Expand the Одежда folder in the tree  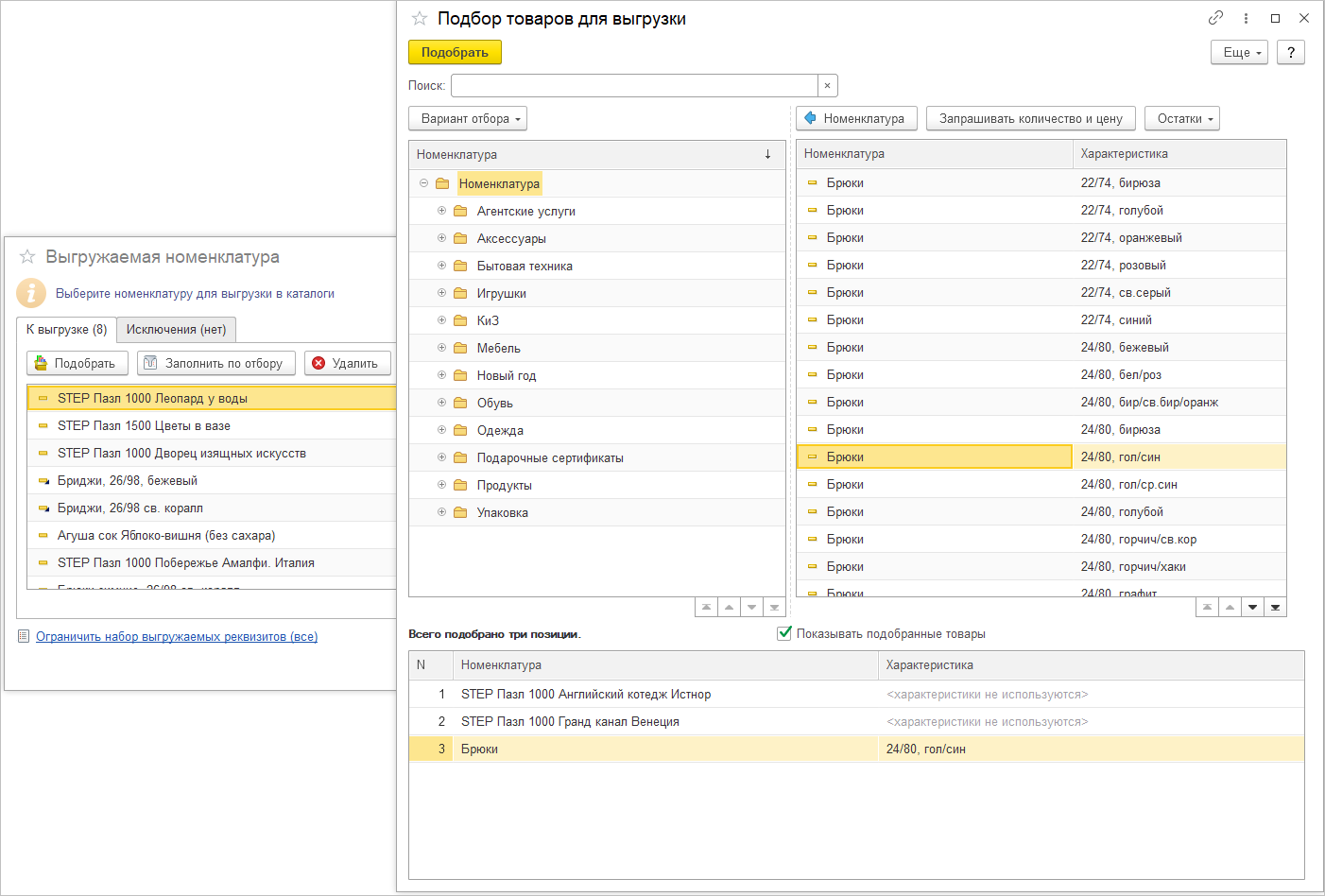coord(441,430)
